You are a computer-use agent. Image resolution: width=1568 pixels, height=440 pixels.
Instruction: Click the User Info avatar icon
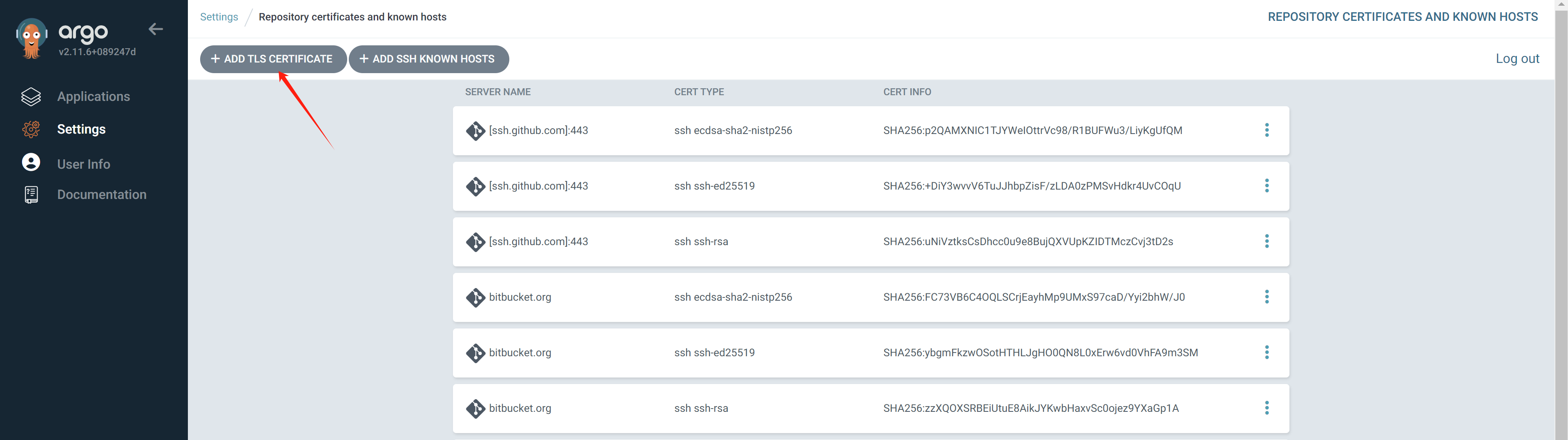point(31,163)
